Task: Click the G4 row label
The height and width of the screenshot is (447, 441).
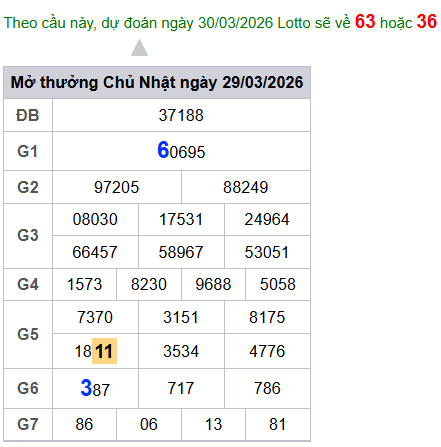Action: pos(28,285)
